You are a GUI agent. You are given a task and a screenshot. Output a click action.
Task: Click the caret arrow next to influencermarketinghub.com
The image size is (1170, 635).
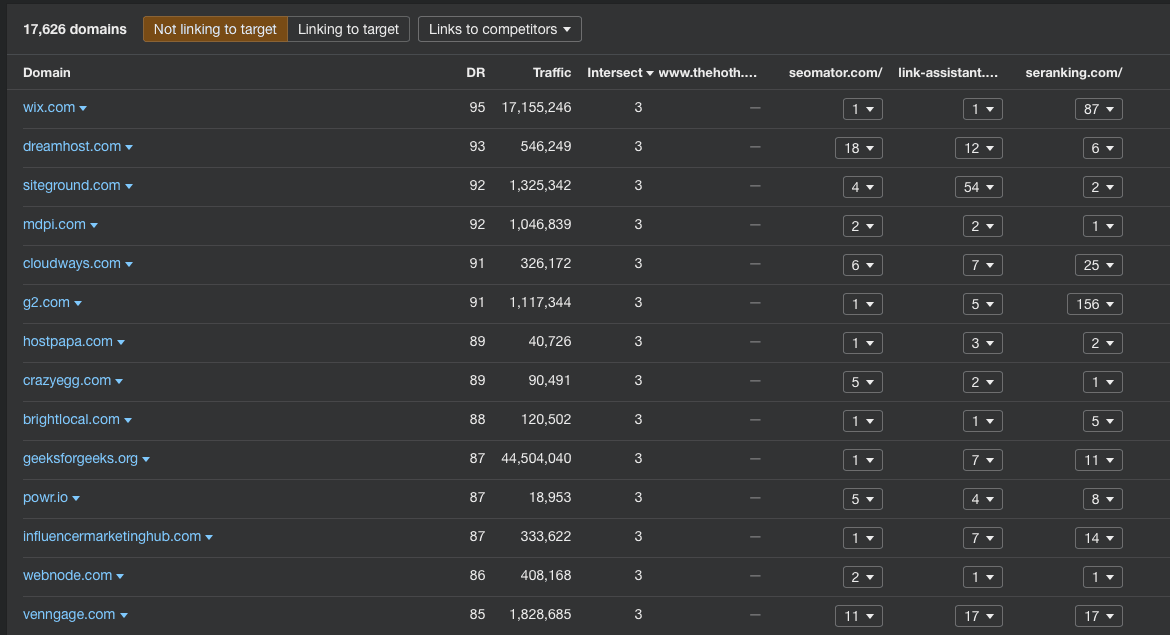tap(209, 538)
